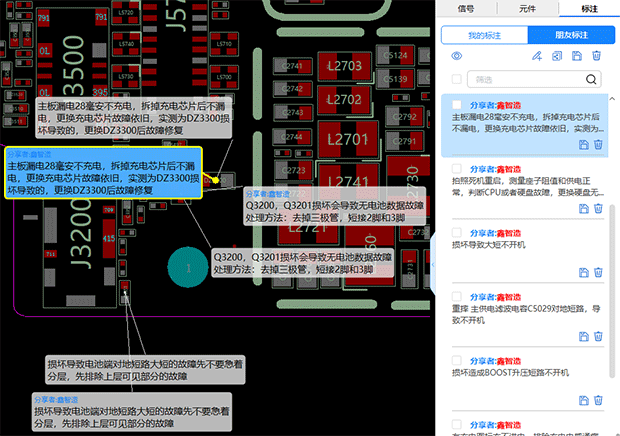Click the save icon in the annotation toolbar
Screen dimensions: 620x436
click(x=577, y=56)
